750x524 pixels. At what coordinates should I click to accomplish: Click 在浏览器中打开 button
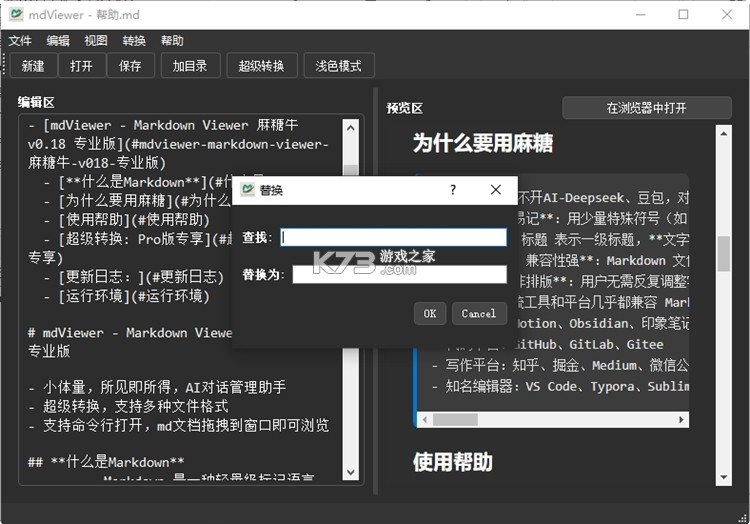(x=646, y=108)
